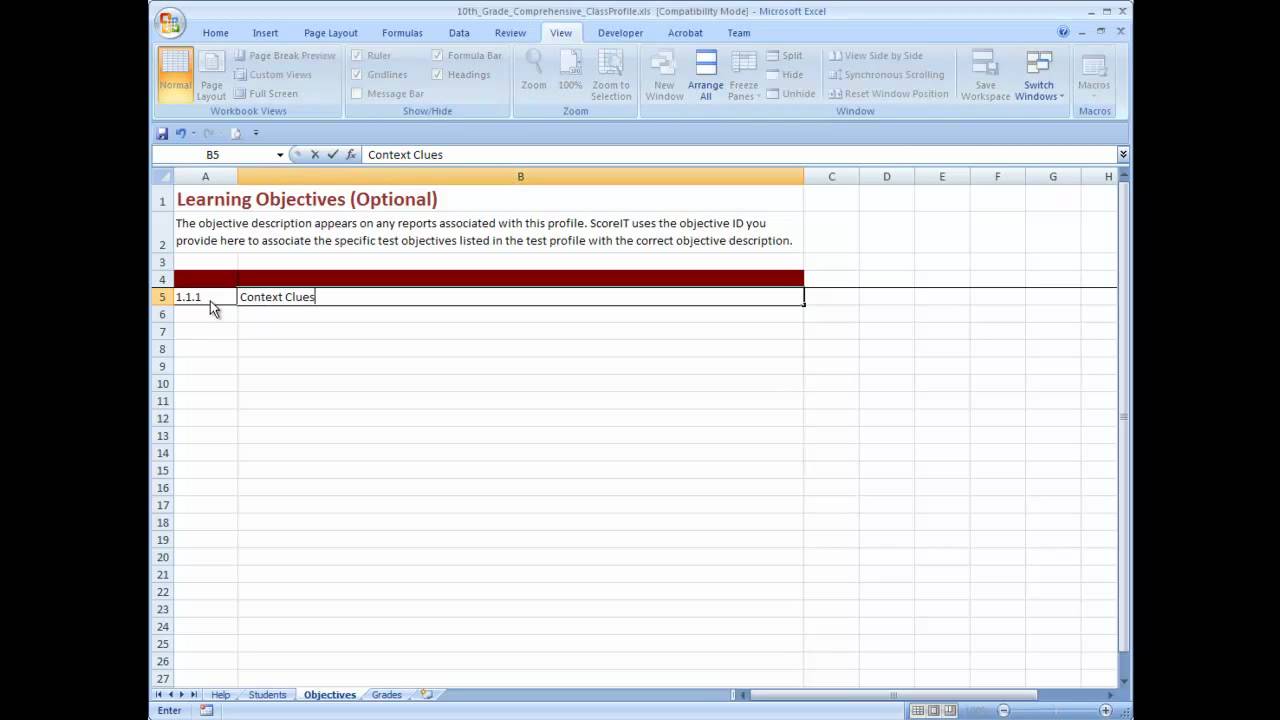Viewport: 1280px width, 720px height.
Task: Go to first sheet tab arrow
Action: click(158, 694)
